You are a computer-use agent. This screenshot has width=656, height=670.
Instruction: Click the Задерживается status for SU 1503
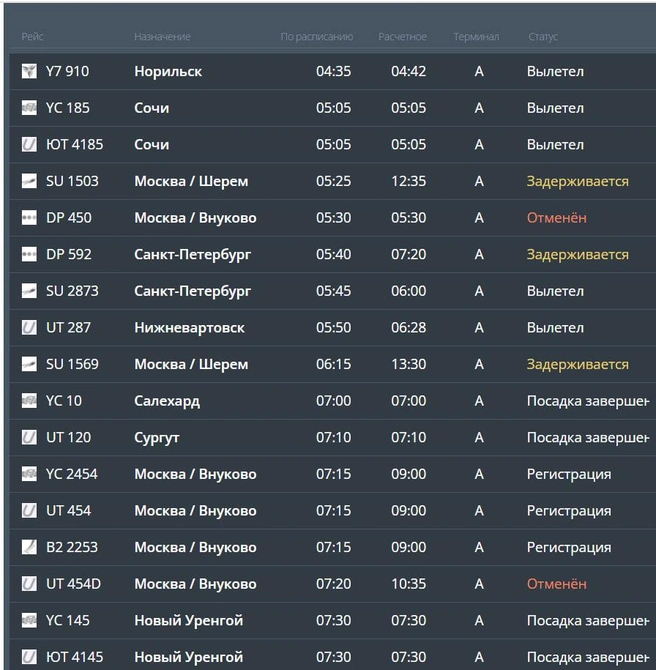click(x=577, y=182)
